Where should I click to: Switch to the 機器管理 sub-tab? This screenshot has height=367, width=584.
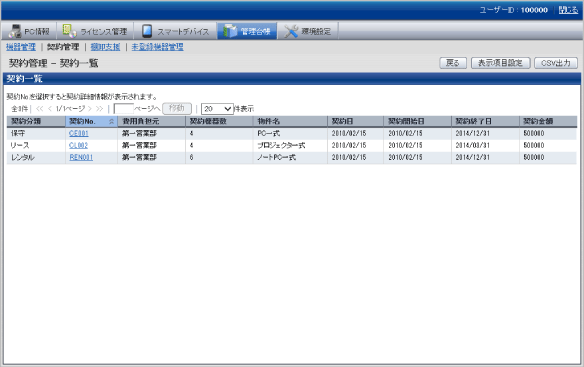click(21, 47)
